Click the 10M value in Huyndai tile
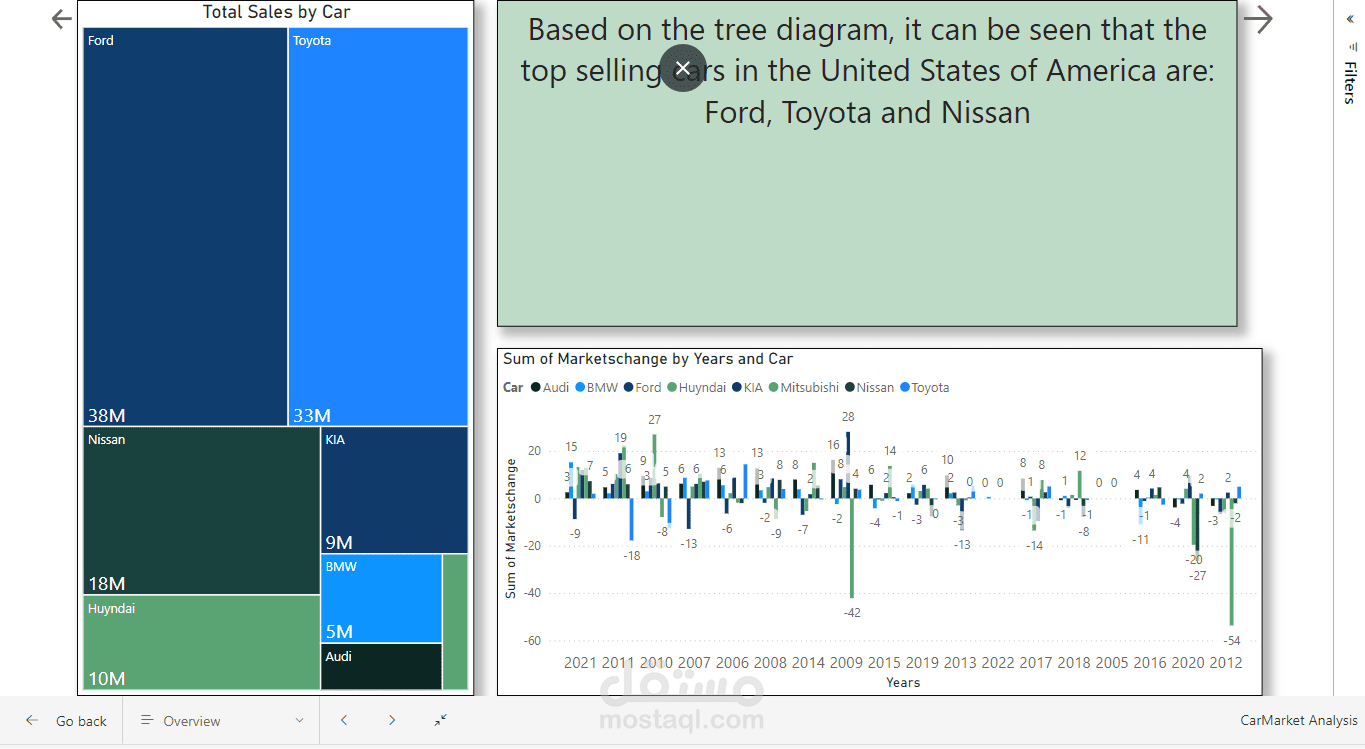The height and width of the screenshot is (749, 1365). click(x=107, y=680)
